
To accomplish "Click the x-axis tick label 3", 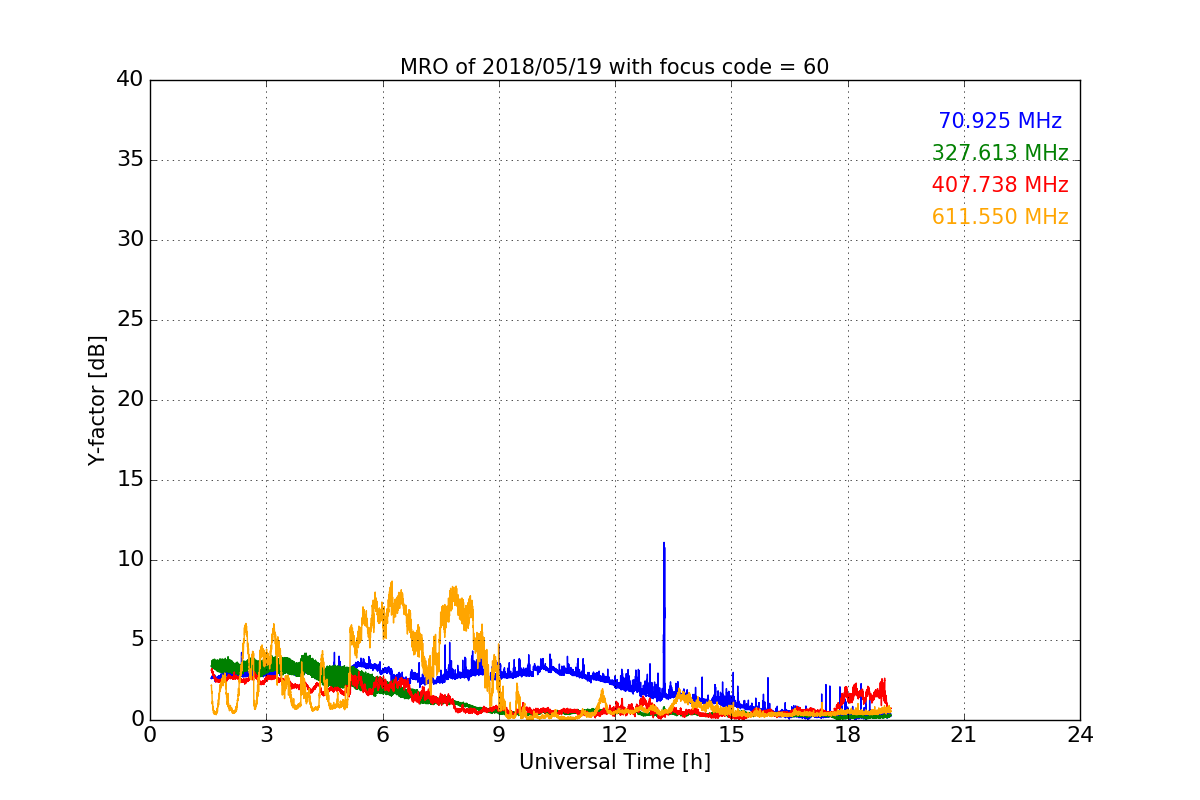I will click(266, 734).
